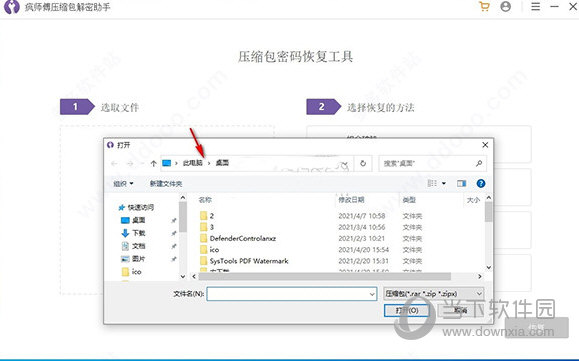The width and height of the screenshot is (579, 361).
Task: Click the computer icon in the address bar
Action: click(167, 163)
